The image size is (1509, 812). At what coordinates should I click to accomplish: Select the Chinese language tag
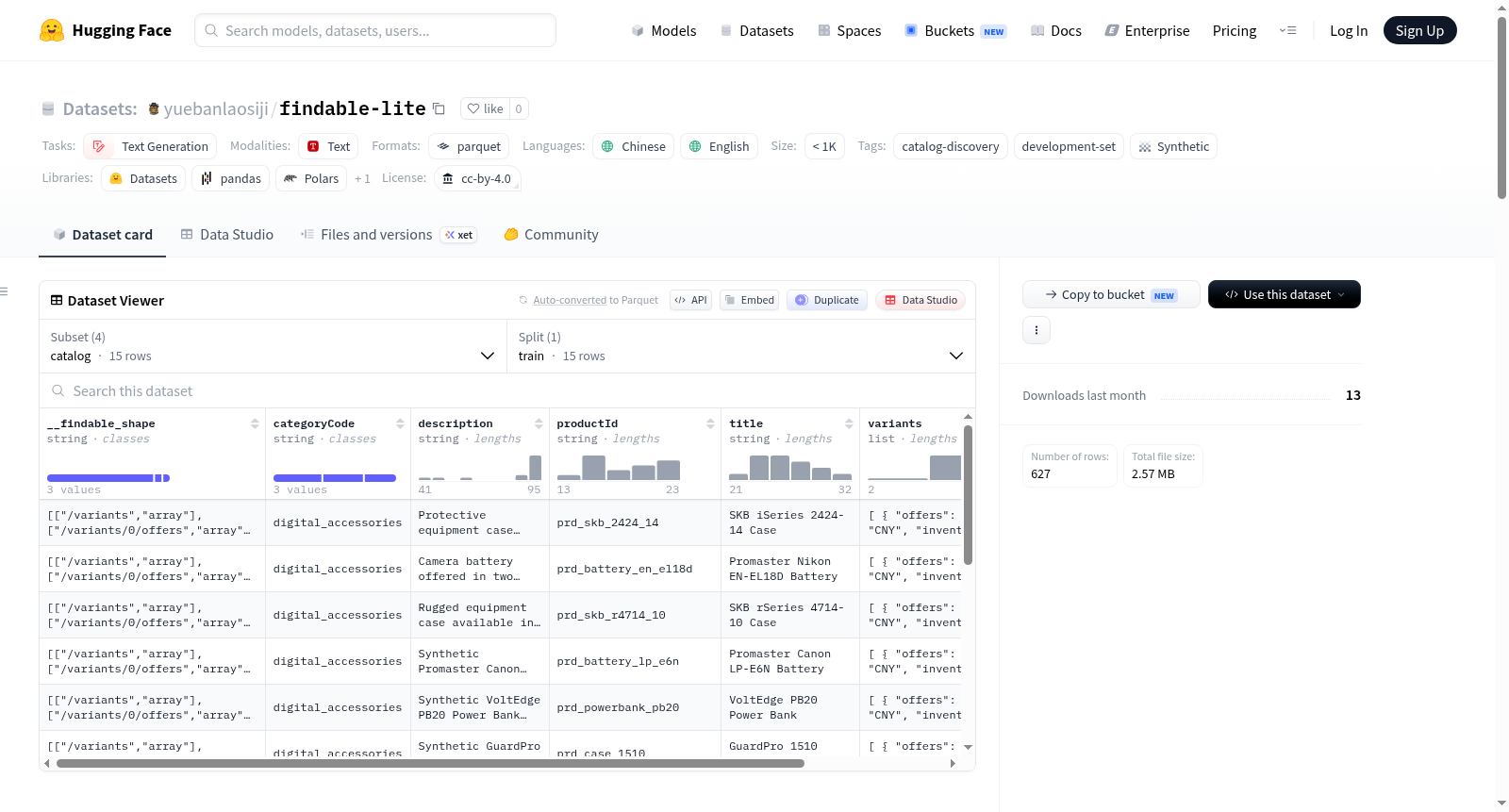click(x=633, y=146)
